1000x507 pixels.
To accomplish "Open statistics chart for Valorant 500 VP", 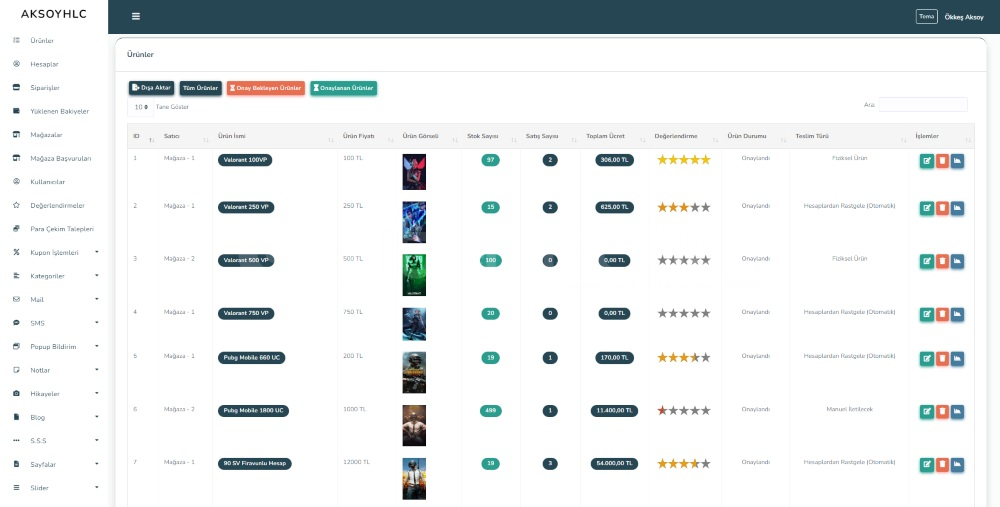I will [957, 261].
